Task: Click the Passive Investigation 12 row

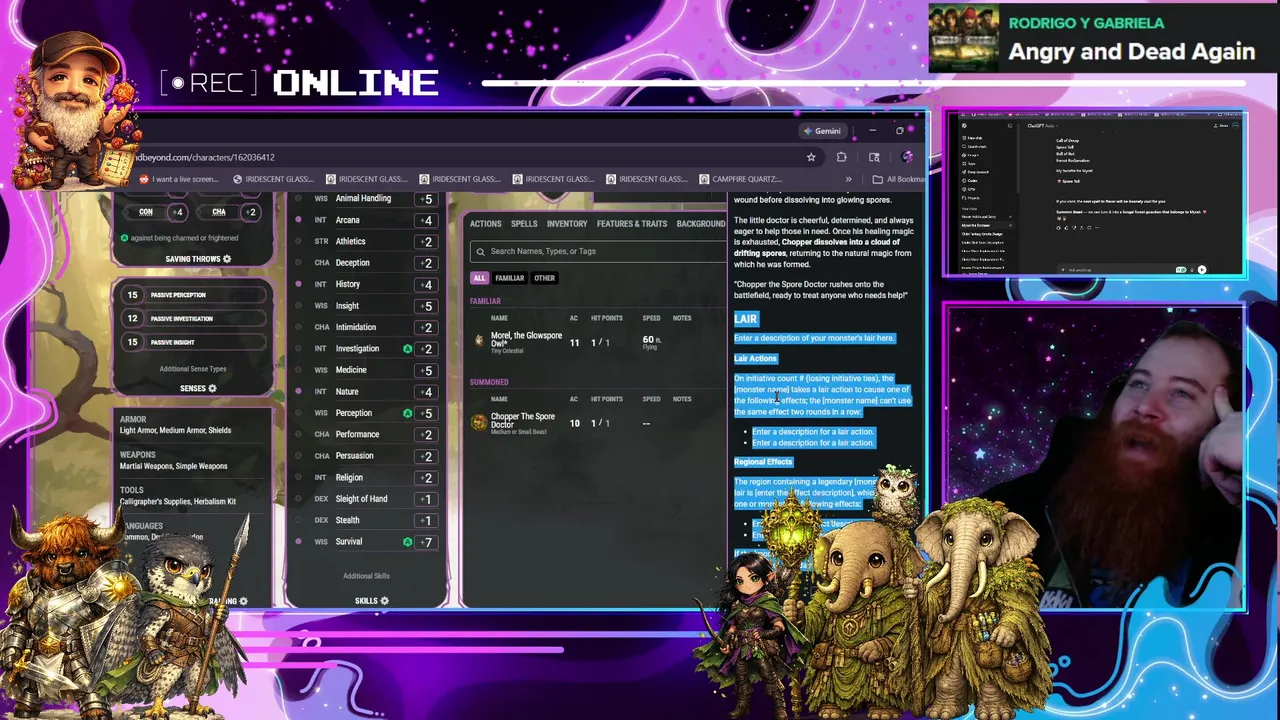Action: [x=193, y=319]
